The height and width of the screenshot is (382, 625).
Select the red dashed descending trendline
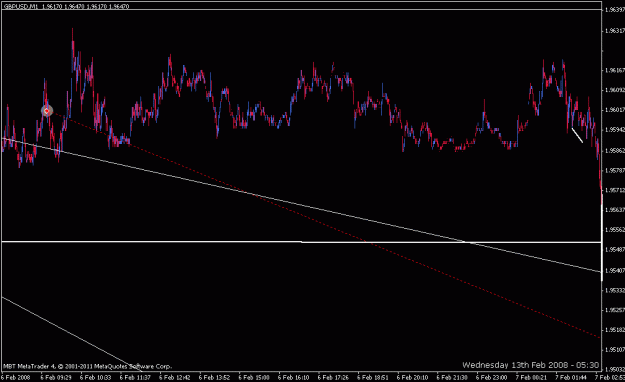coord(323,224)
